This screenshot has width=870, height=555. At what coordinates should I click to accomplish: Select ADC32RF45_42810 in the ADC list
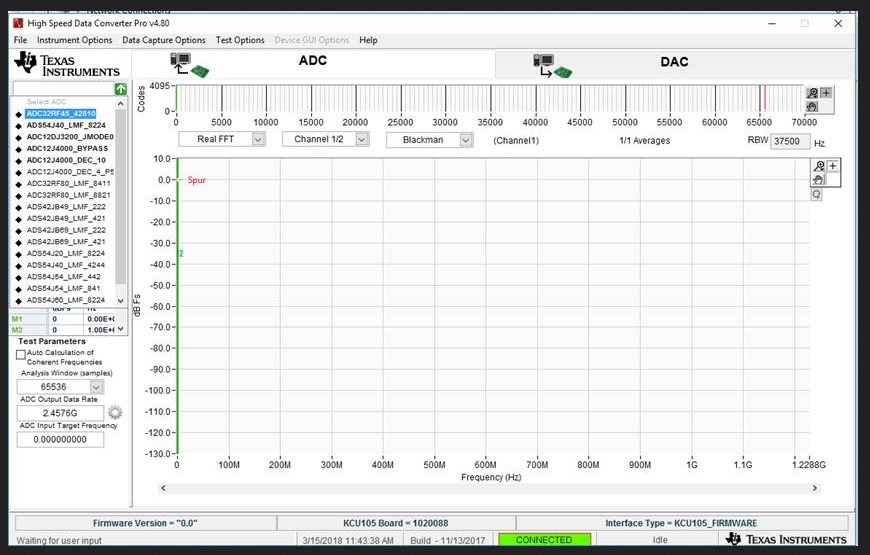61,113
